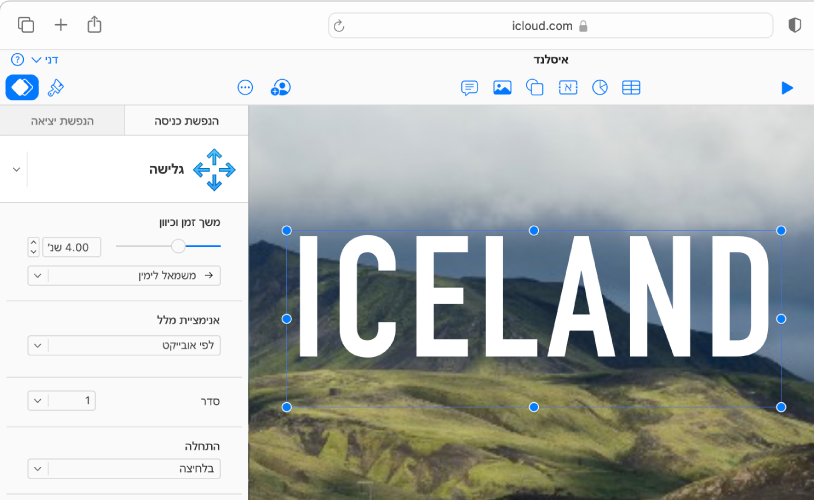Click the icloud.com address bar
This screenshot has height=500, width=814.
(x=550, y=26)
